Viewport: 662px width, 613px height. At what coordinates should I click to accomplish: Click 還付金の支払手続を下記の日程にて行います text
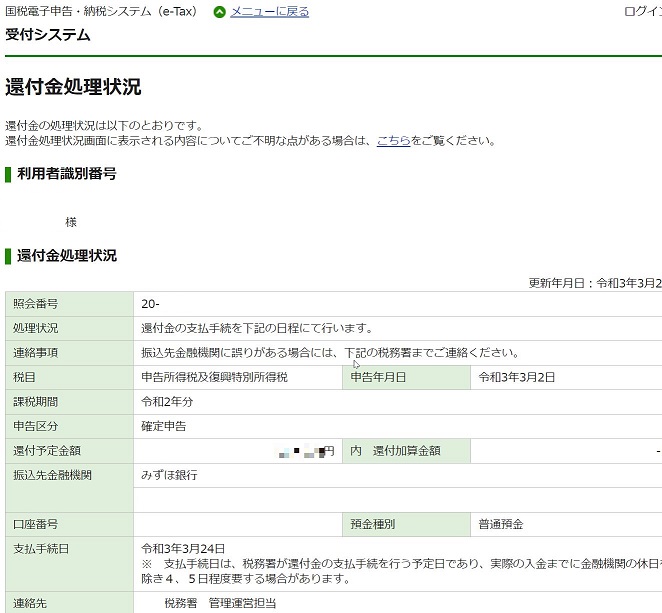257,328
